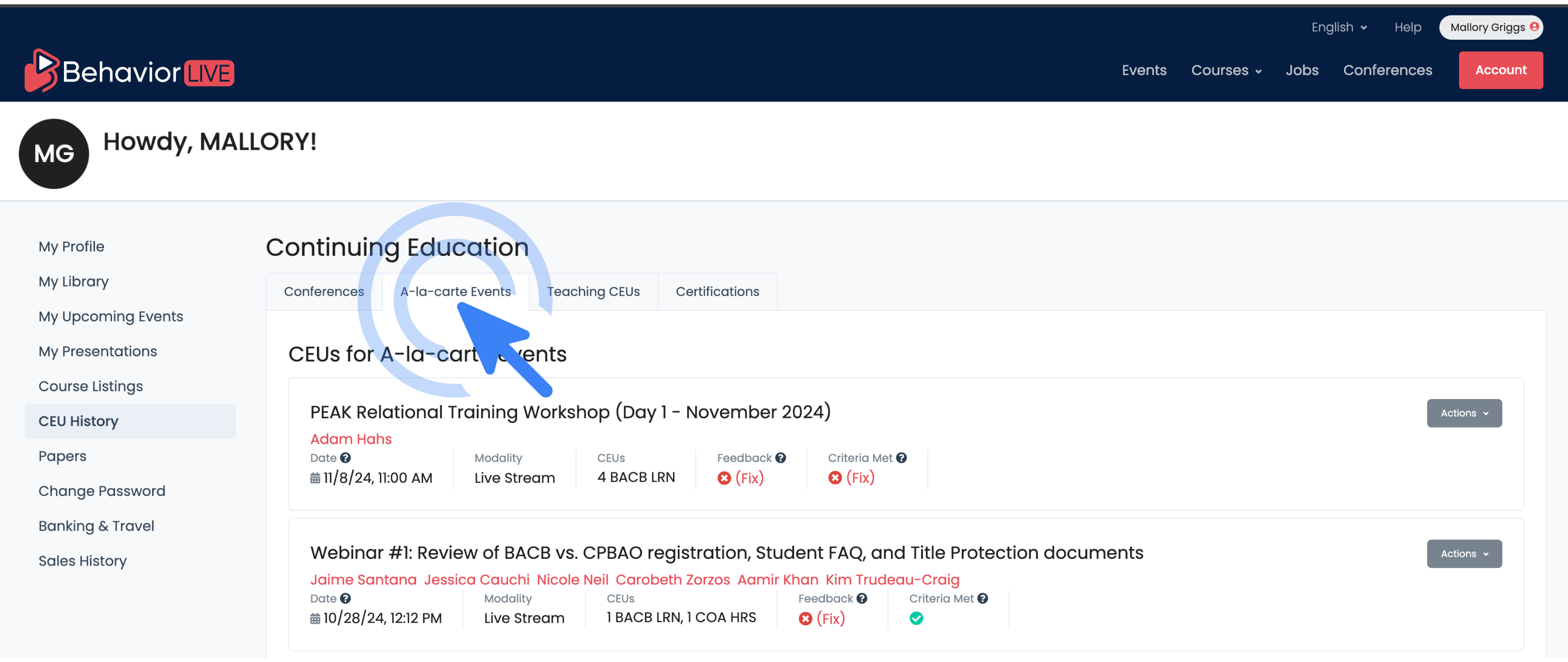
Task: Open the English language dropdown
Action: pyautogui.click(x=1338, y=28)
